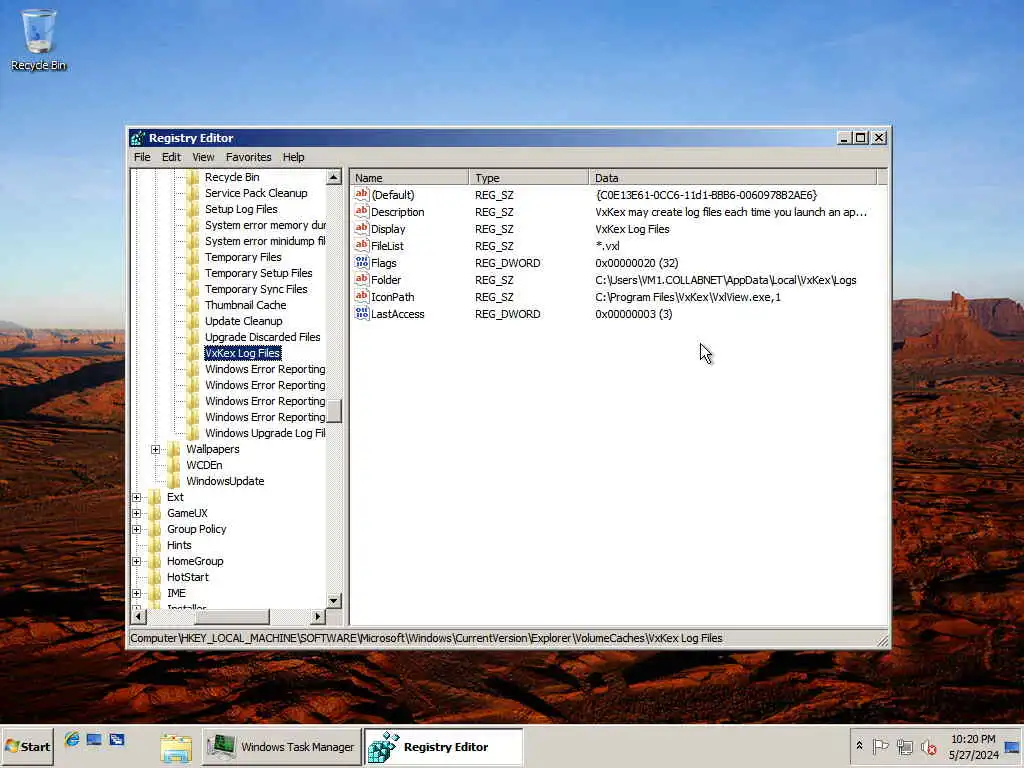Expand the IME registry key

(136, 594)
